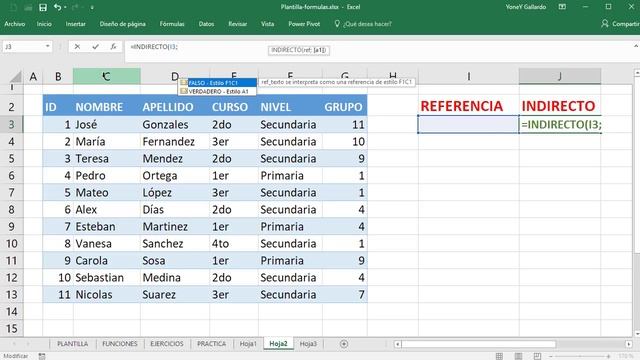This screenshot has height=360, width=640.
Task: Click the cell containing =INDIRECTO(I3;
Action: 560,124
